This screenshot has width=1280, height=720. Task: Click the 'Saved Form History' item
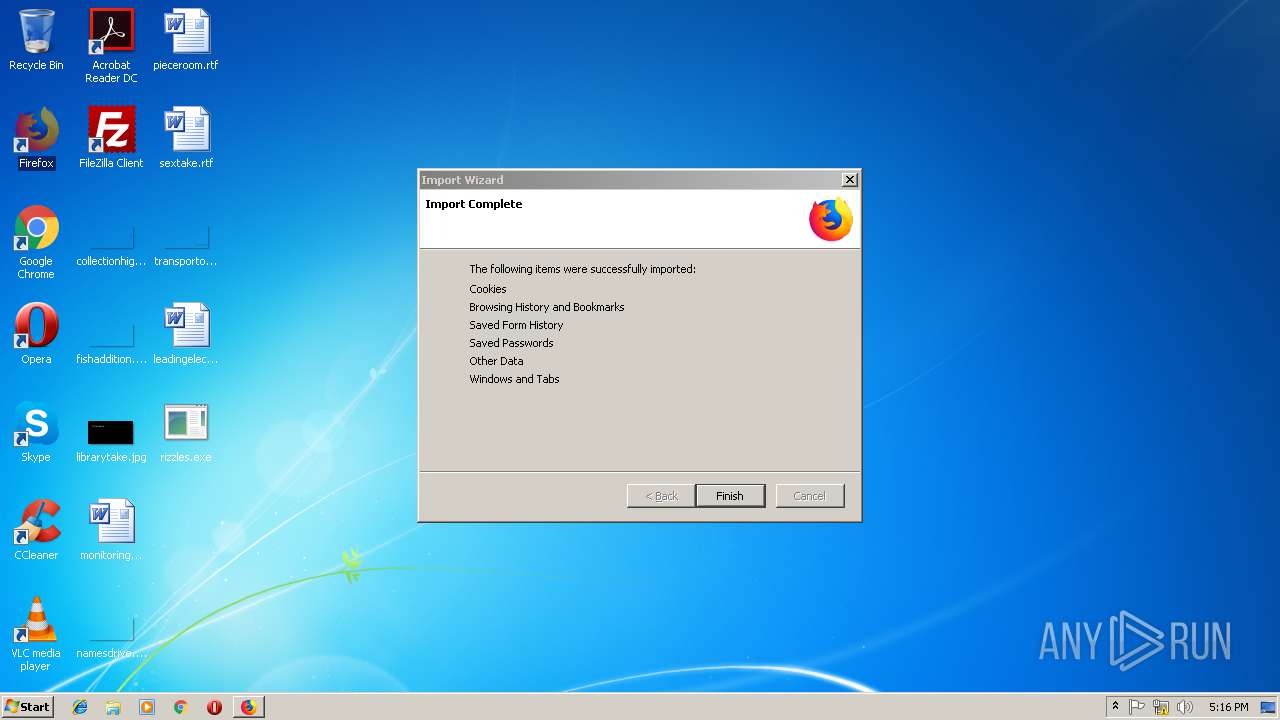coord(516,325)
